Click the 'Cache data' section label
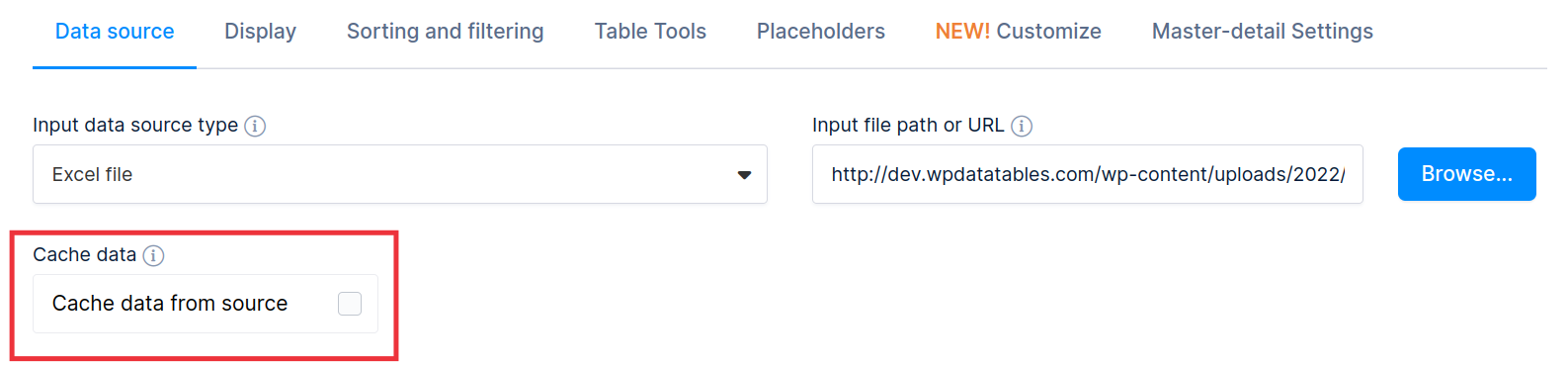Screen dimensions: 1568x368 [84, 255]
